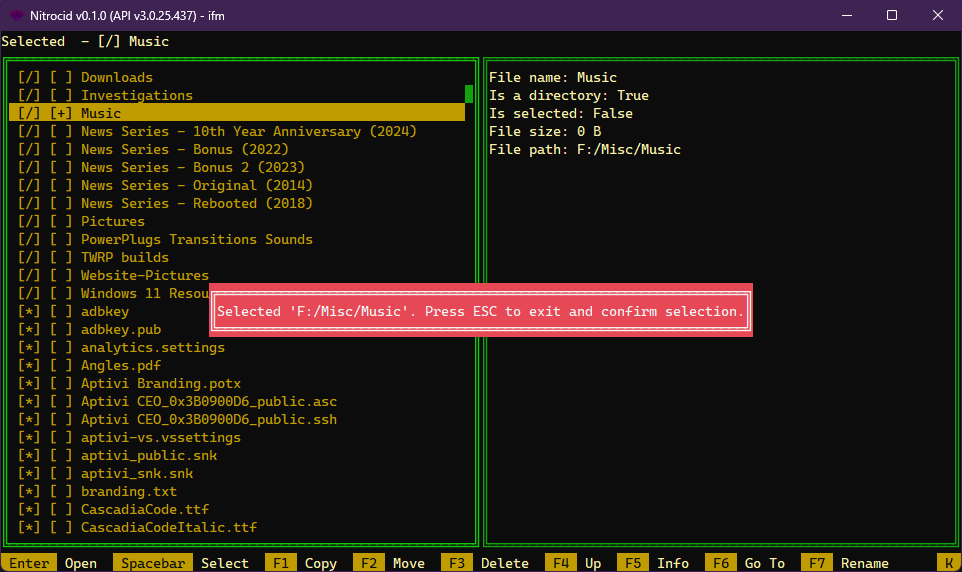Select the branding.txt file entry
This screenshot has width=962, height=572.
point(128,491)
